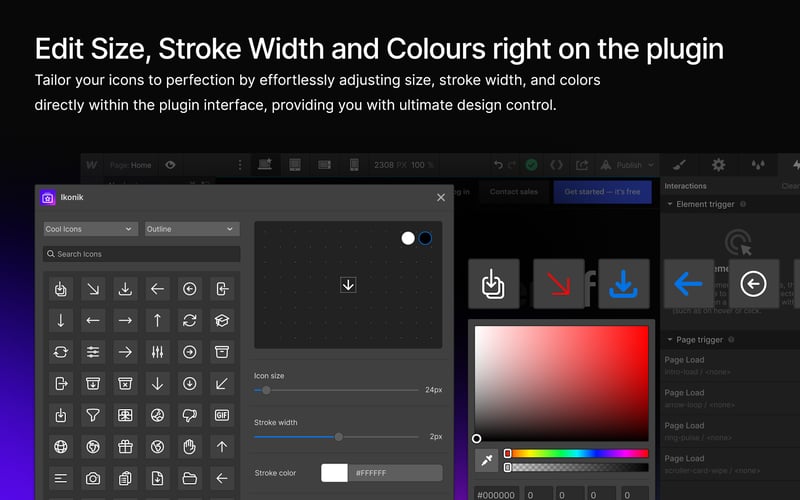The height and width of the screenshot is (500, 800).
Task: Pick the horizontal sliders icon
Action: pyautogui.click(x=93, y=352)
